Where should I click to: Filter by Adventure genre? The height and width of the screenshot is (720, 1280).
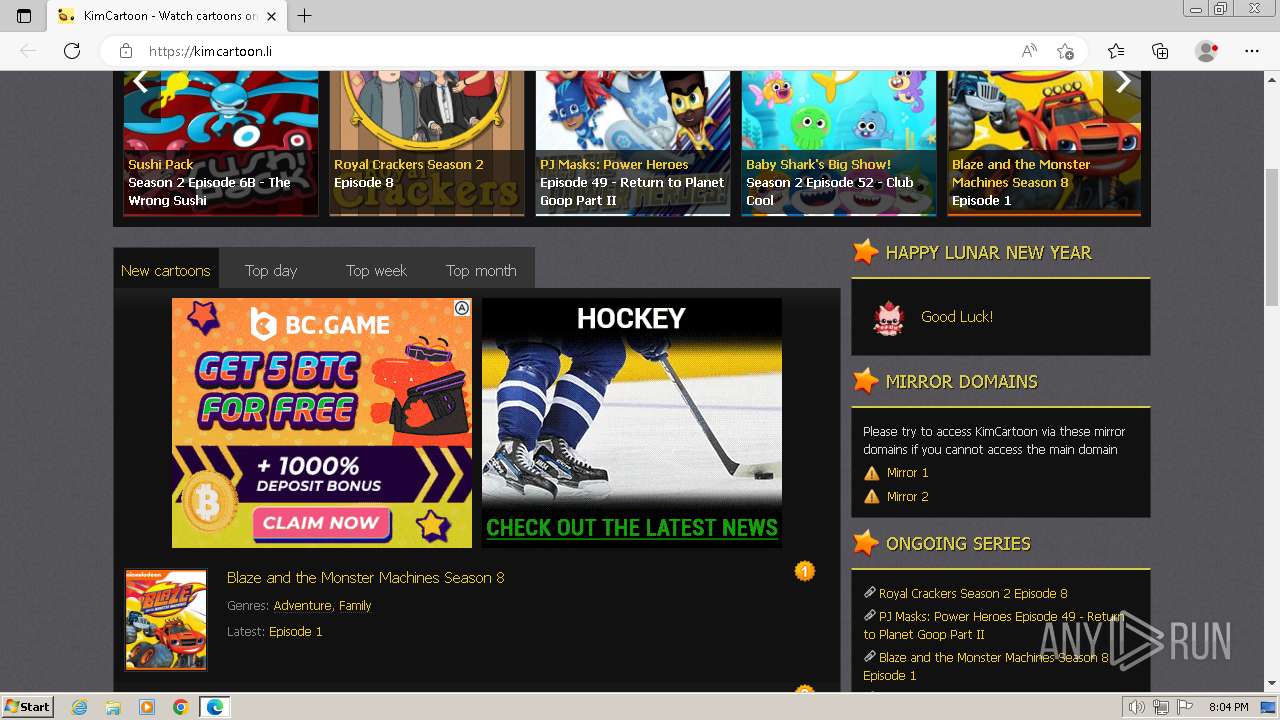click(x=302, y=605)
